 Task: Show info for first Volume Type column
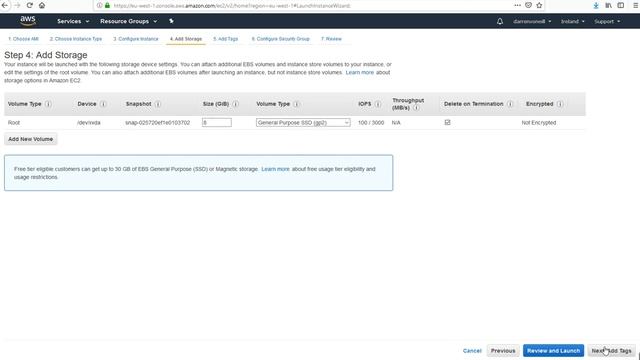(x=48, y=104)
